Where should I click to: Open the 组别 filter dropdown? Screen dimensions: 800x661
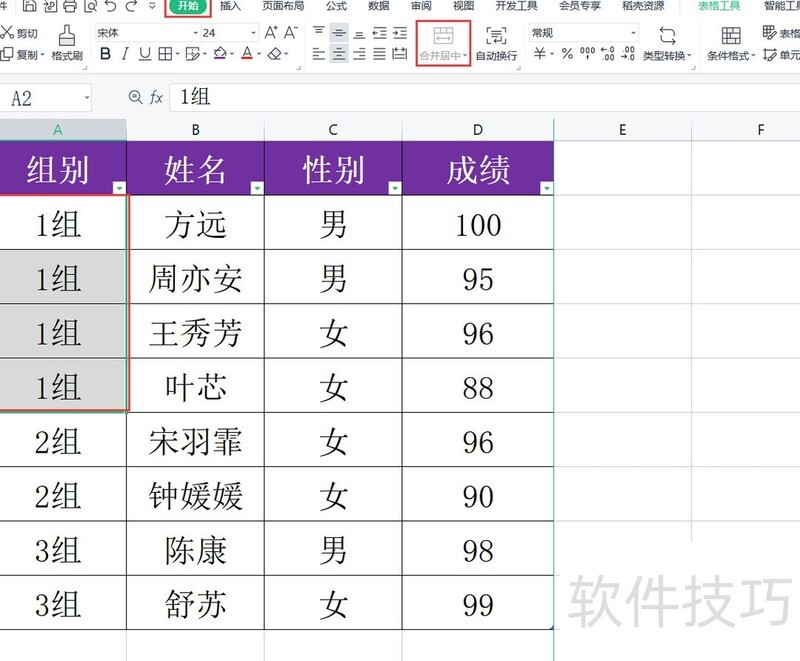pos(119,188)
